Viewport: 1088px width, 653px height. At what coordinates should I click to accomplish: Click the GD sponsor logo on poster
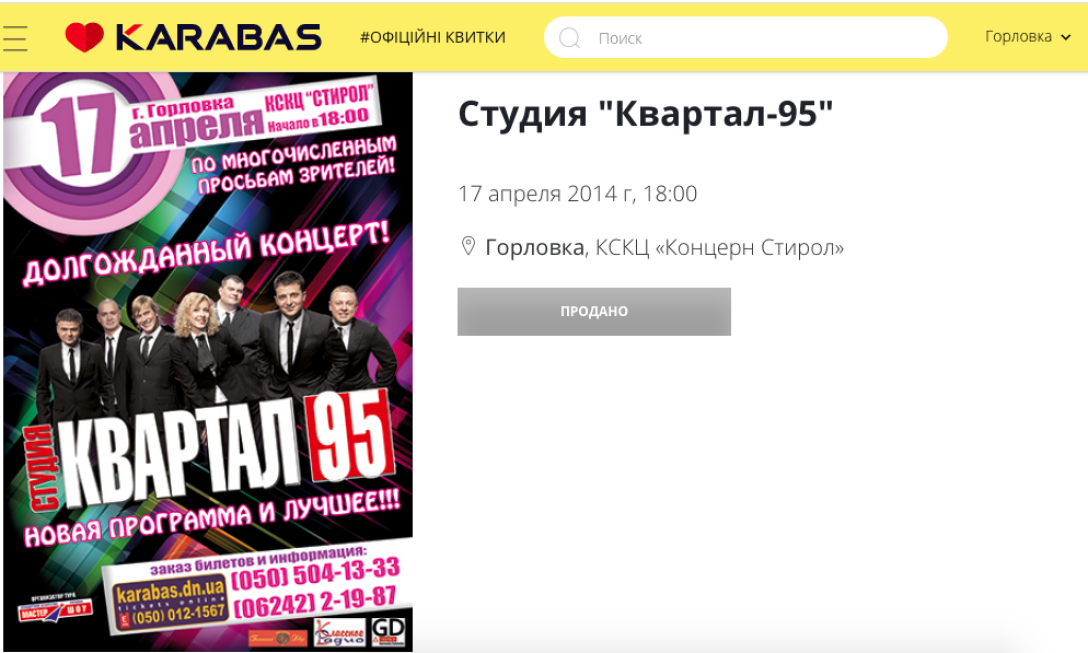[x=388, y=631]
